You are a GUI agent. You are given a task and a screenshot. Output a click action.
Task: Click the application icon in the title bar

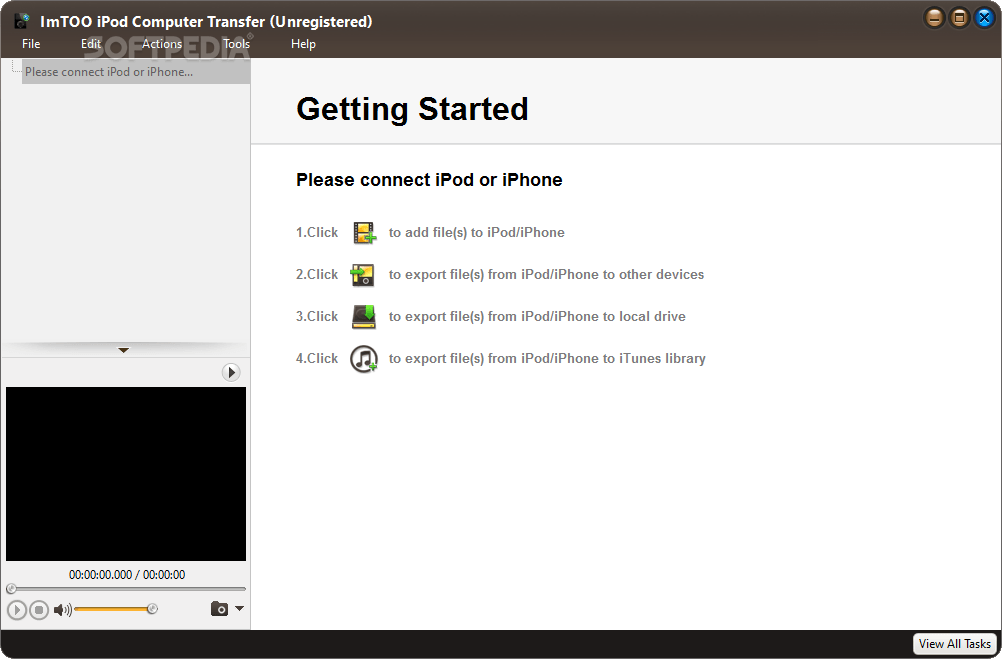pos(22,21)
